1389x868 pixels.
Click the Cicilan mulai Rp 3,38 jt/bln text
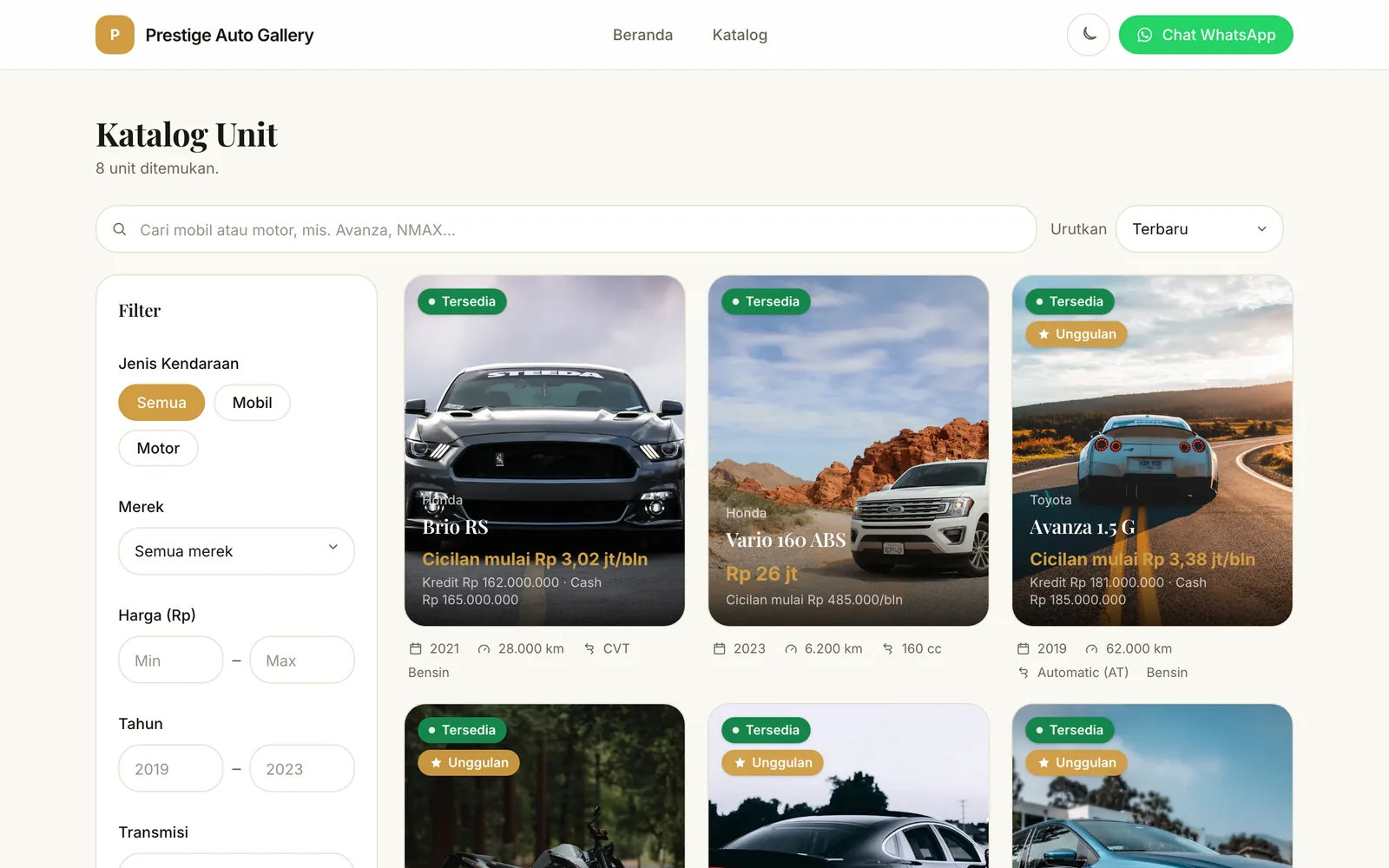coord(1142,559)
